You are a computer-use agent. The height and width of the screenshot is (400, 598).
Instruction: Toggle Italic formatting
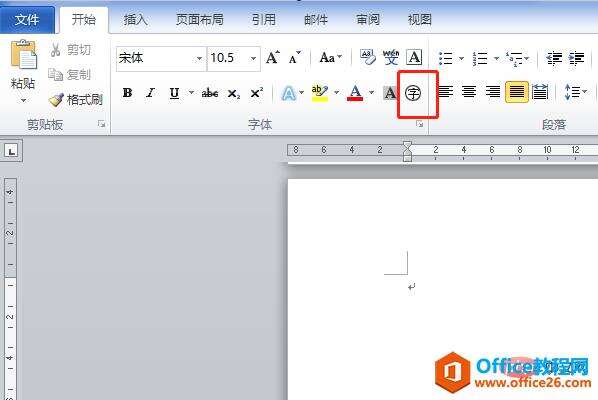tap(151, 93)
